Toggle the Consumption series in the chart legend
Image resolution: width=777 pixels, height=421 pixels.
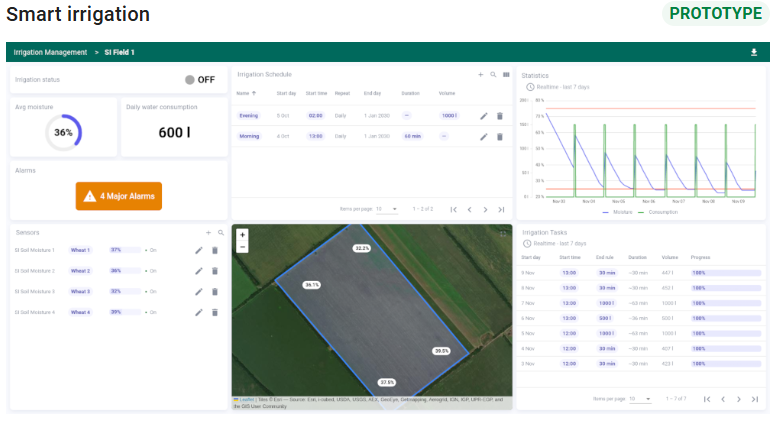pyautogui.click(x=658, y=212)
